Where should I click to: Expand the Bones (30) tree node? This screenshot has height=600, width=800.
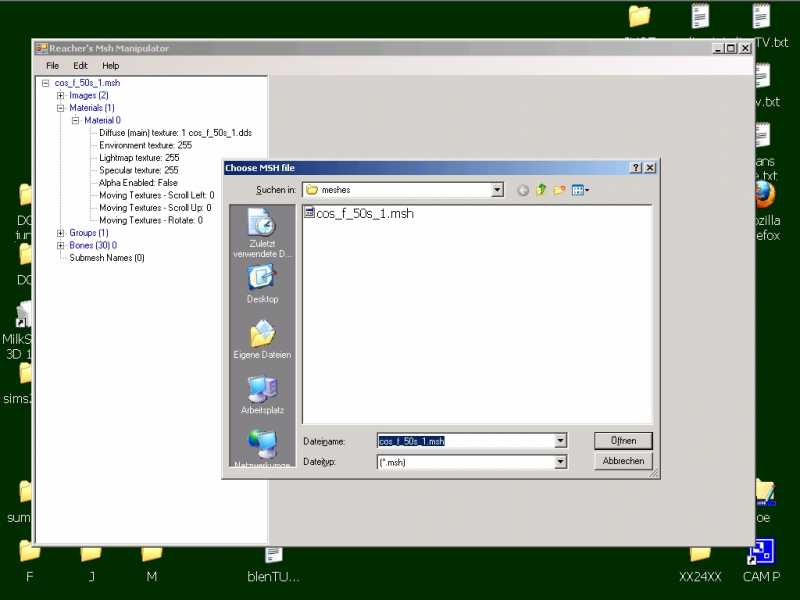(x=60, y=245)
